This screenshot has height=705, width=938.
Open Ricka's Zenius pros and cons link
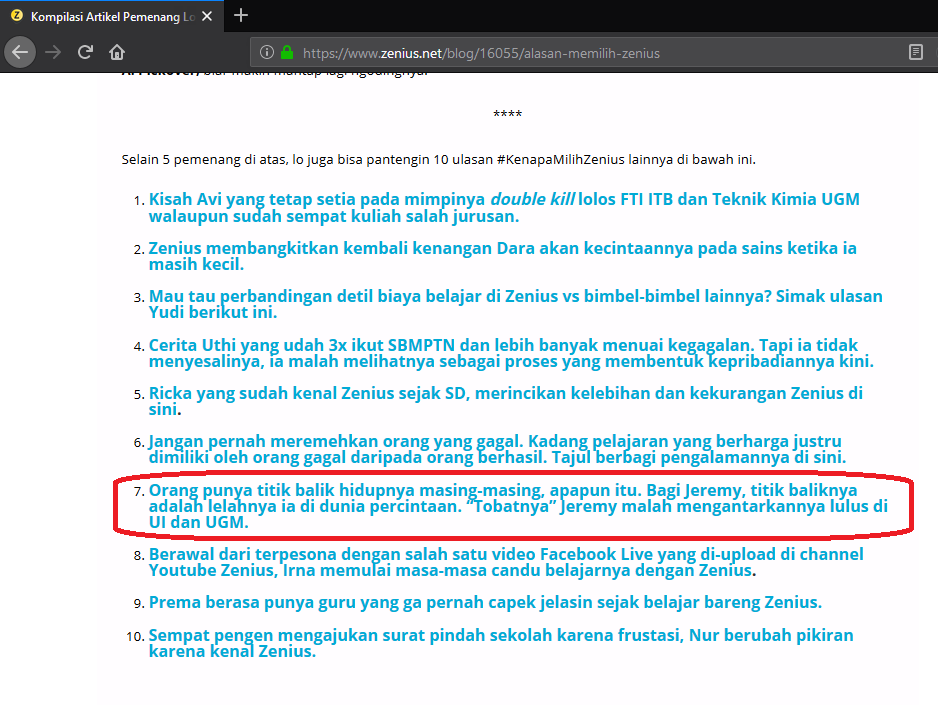(x=505, y=401)
